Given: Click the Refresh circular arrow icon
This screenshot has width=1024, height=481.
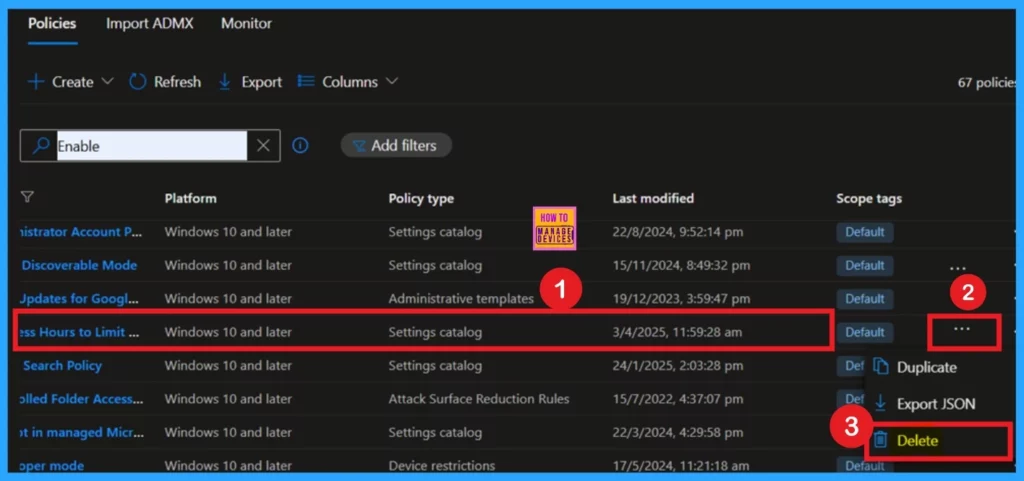Looking at the screenshot, I should [x=138, y=82].
